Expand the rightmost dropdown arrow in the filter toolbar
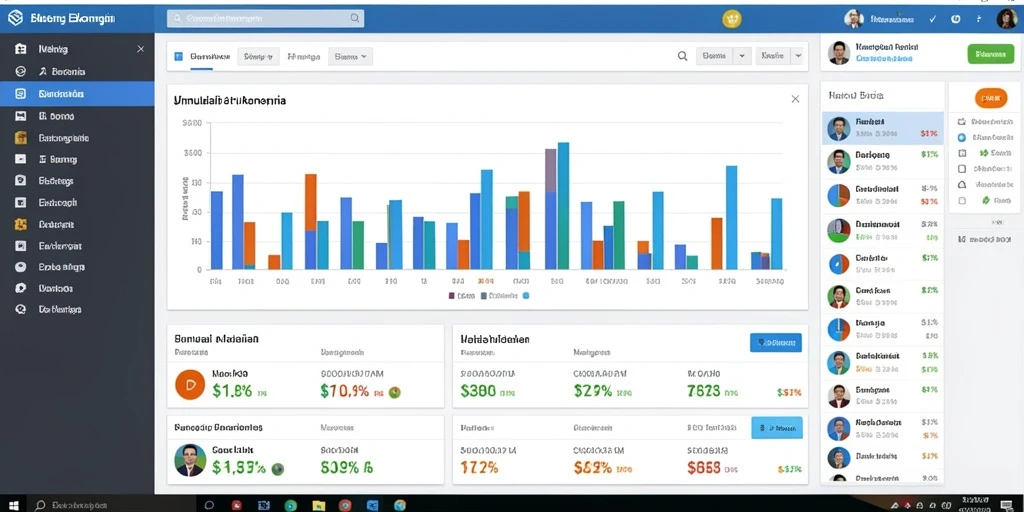This screenshot has width=1024, height=512. [797, 57]
